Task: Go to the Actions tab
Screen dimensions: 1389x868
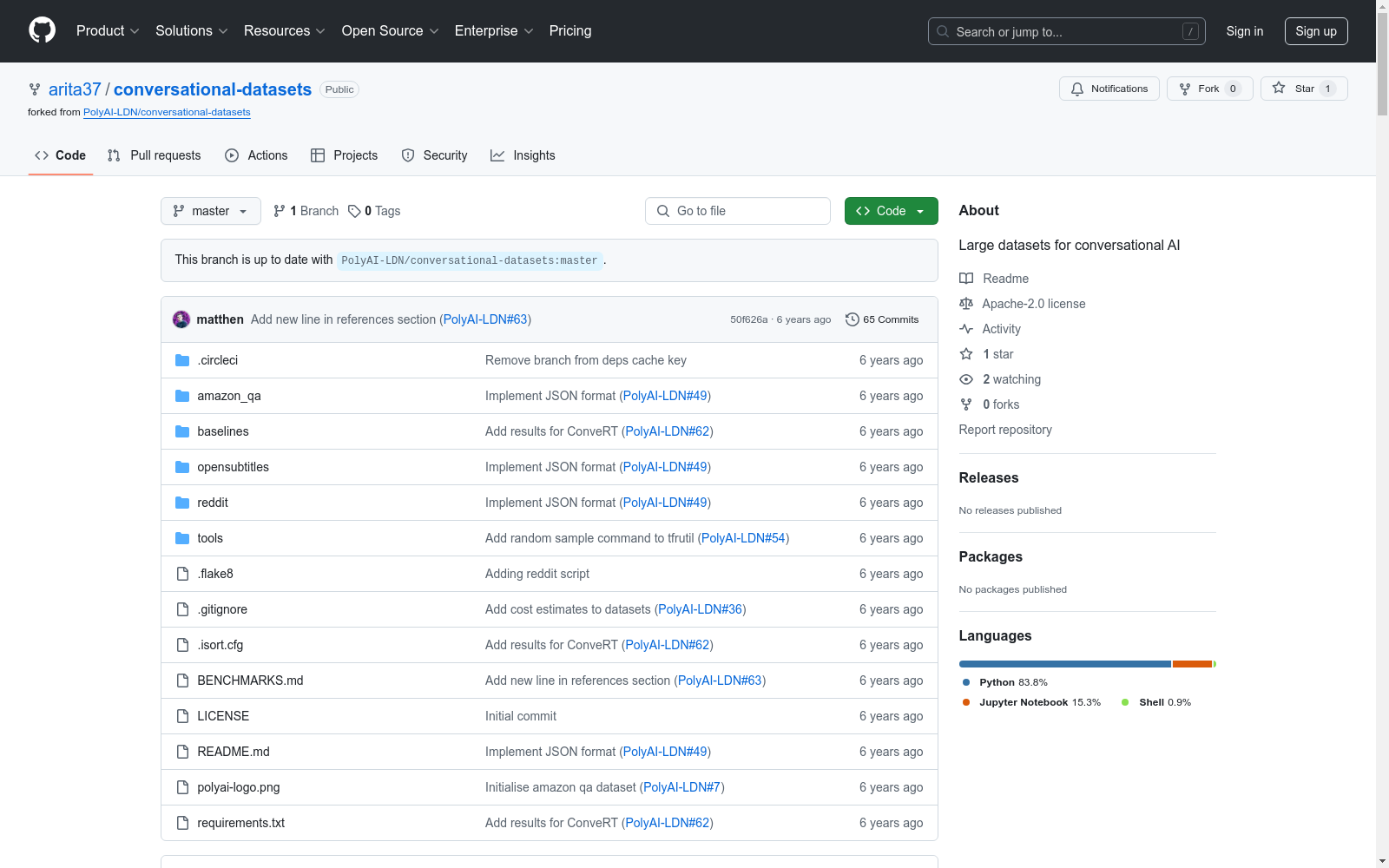Action: 256,155
